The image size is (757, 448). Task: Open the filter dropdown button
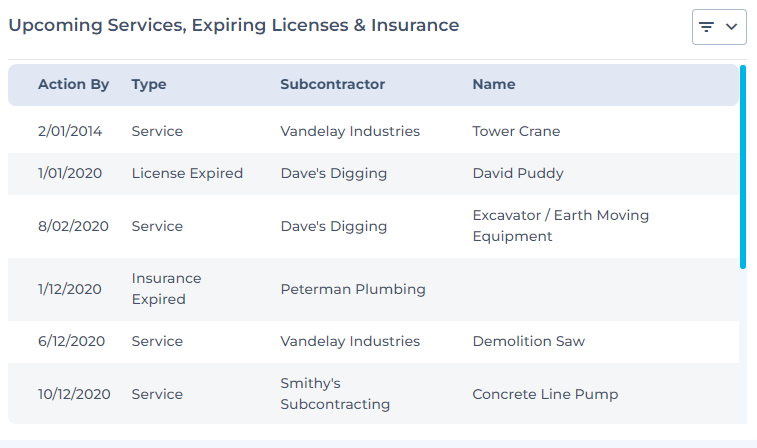point(719,27)
